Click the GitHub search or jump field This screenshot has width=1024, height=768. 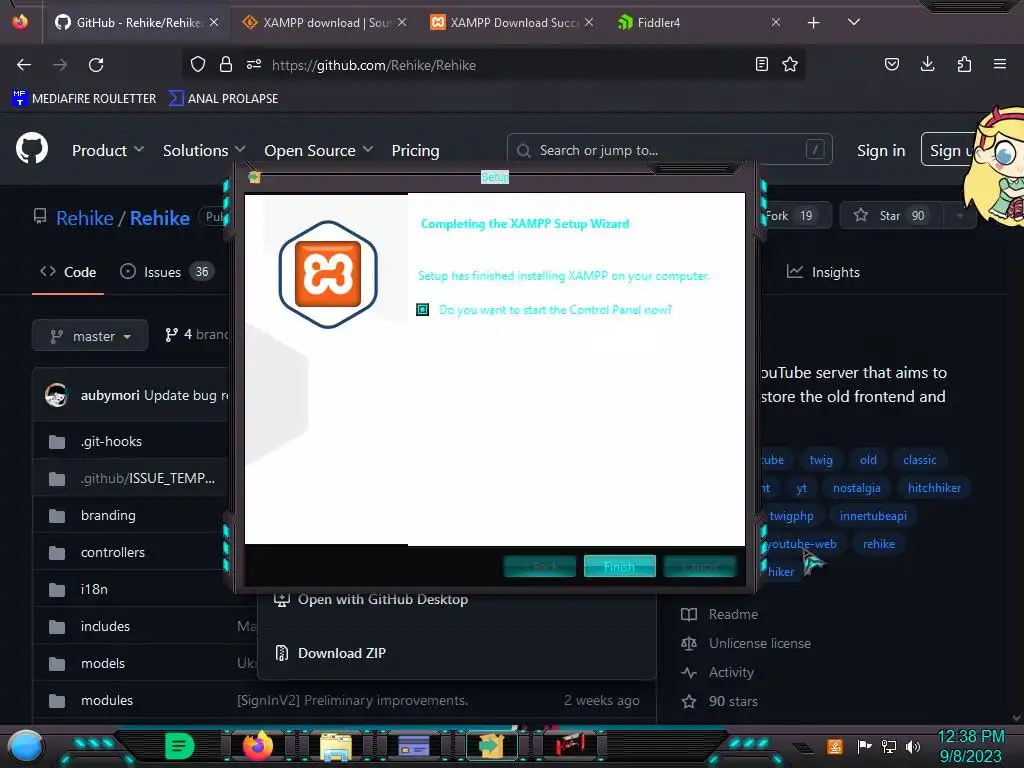pyautogui.click(x=669, y=150)
